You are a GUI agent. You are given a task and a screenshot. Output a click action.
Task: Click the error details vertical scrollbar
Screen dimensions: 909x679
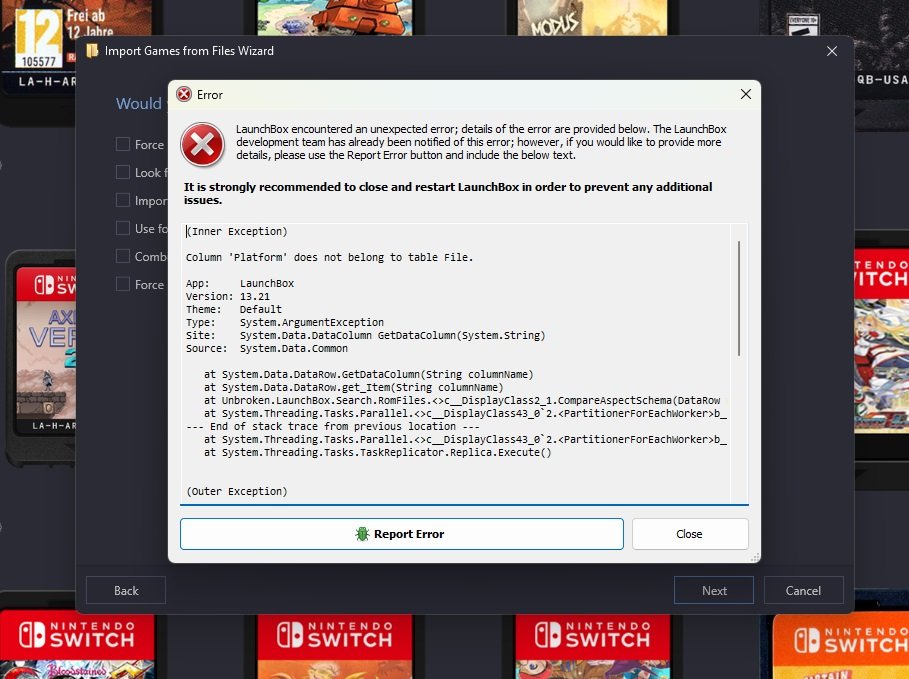(x=739, y=298)
